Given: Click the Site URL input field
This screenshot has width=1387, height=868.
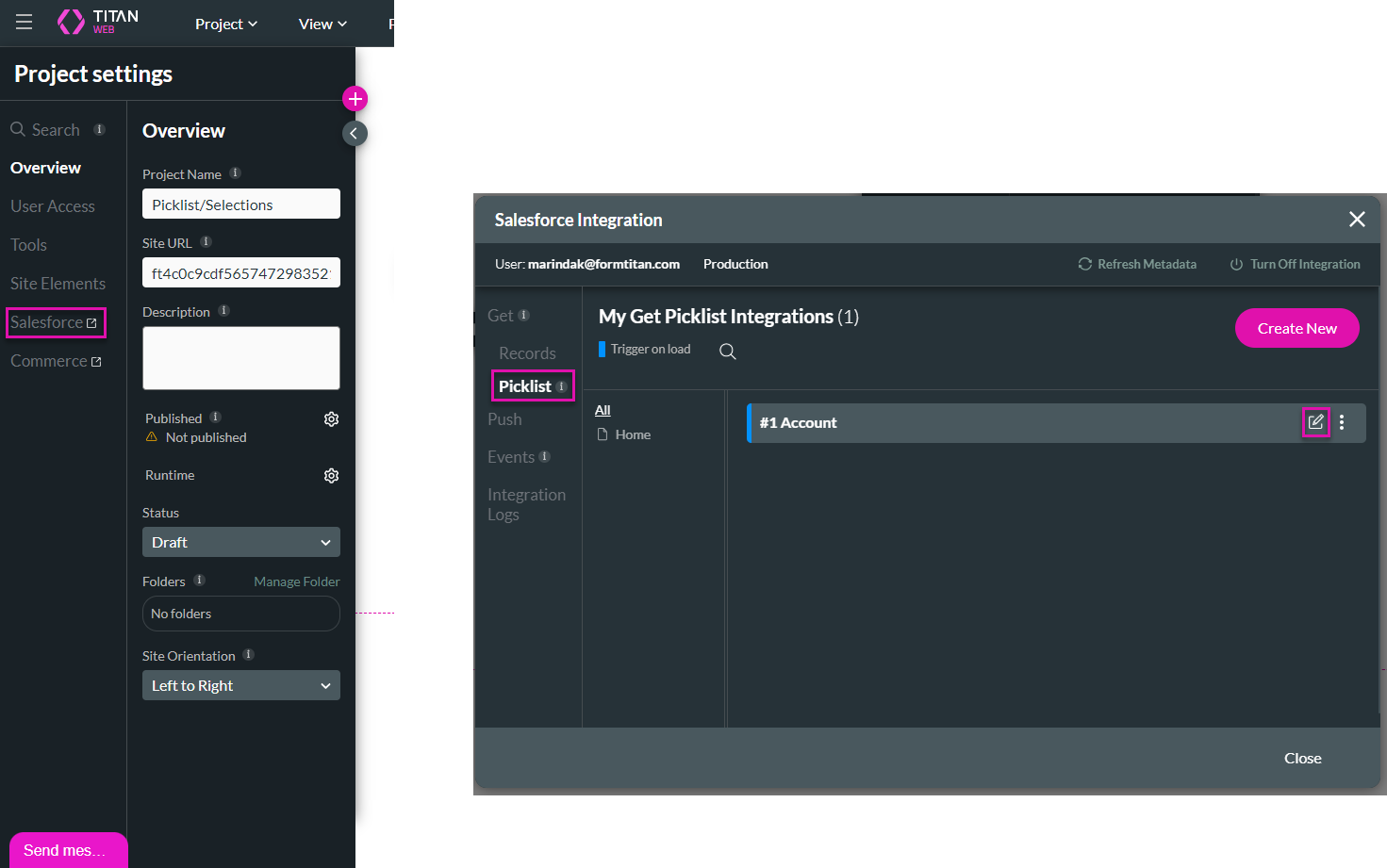Looking at the screenshot, I should [x=241, y=272].
